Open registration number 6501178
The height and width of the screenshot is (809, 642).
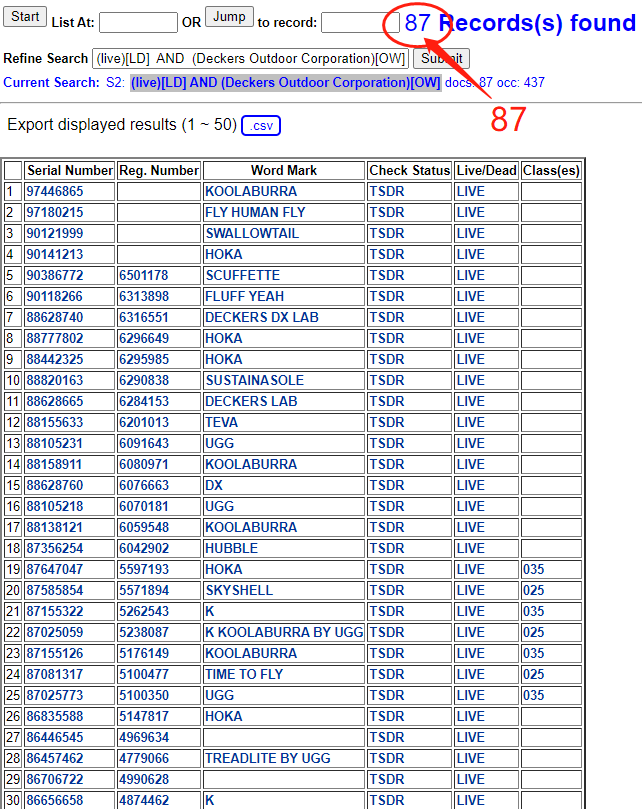tap(143, 276)
